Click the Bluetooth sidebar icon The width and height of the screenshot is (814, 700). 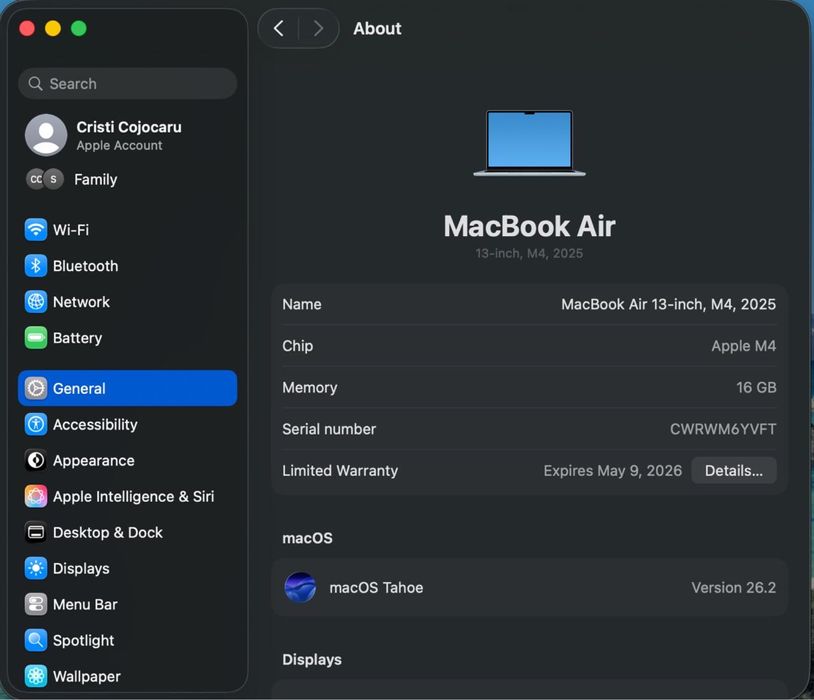click(x=36, y=266)
